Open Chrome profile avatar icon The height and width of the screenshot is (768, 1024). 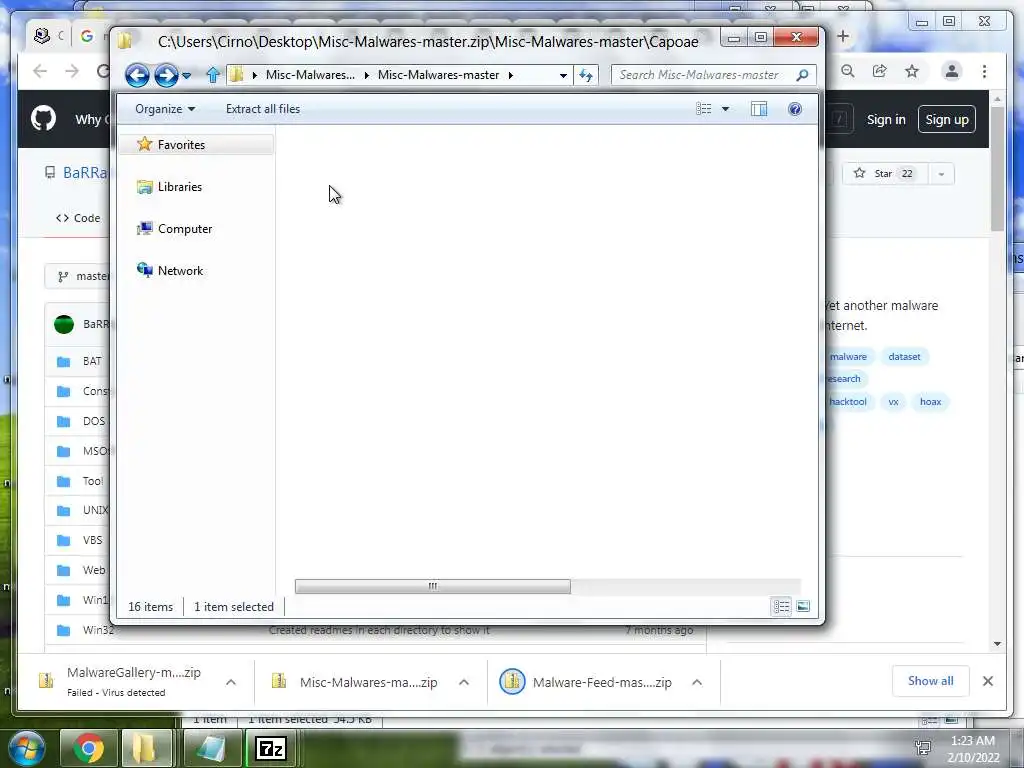click(x=952, y=71)
